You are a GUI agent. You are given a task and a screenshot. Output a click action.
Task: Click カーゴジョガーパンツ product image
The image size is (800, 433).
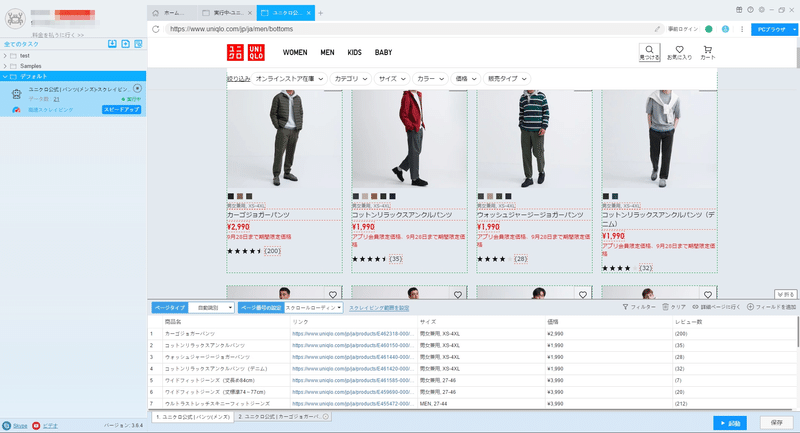tap(285, 139)
